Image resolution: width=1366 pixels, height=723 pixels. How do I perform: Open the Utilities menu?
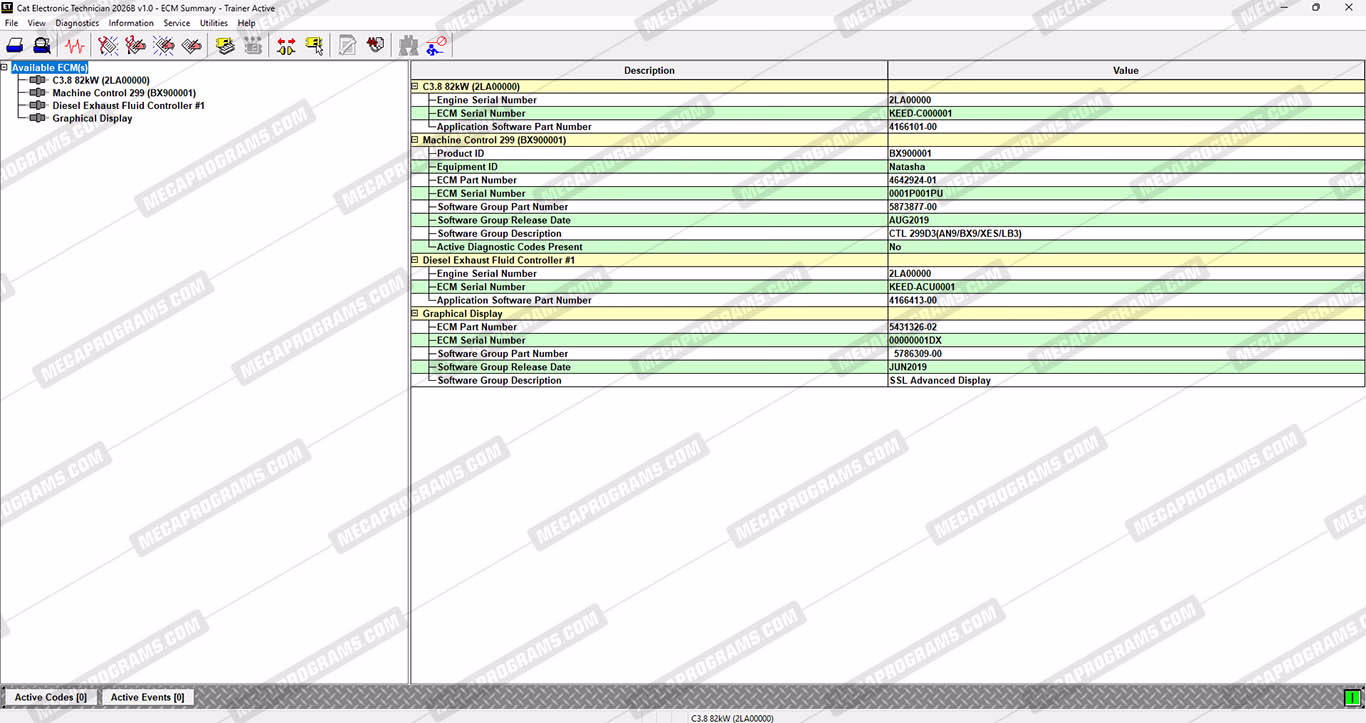pyautogui.click(x=214, y=23)
